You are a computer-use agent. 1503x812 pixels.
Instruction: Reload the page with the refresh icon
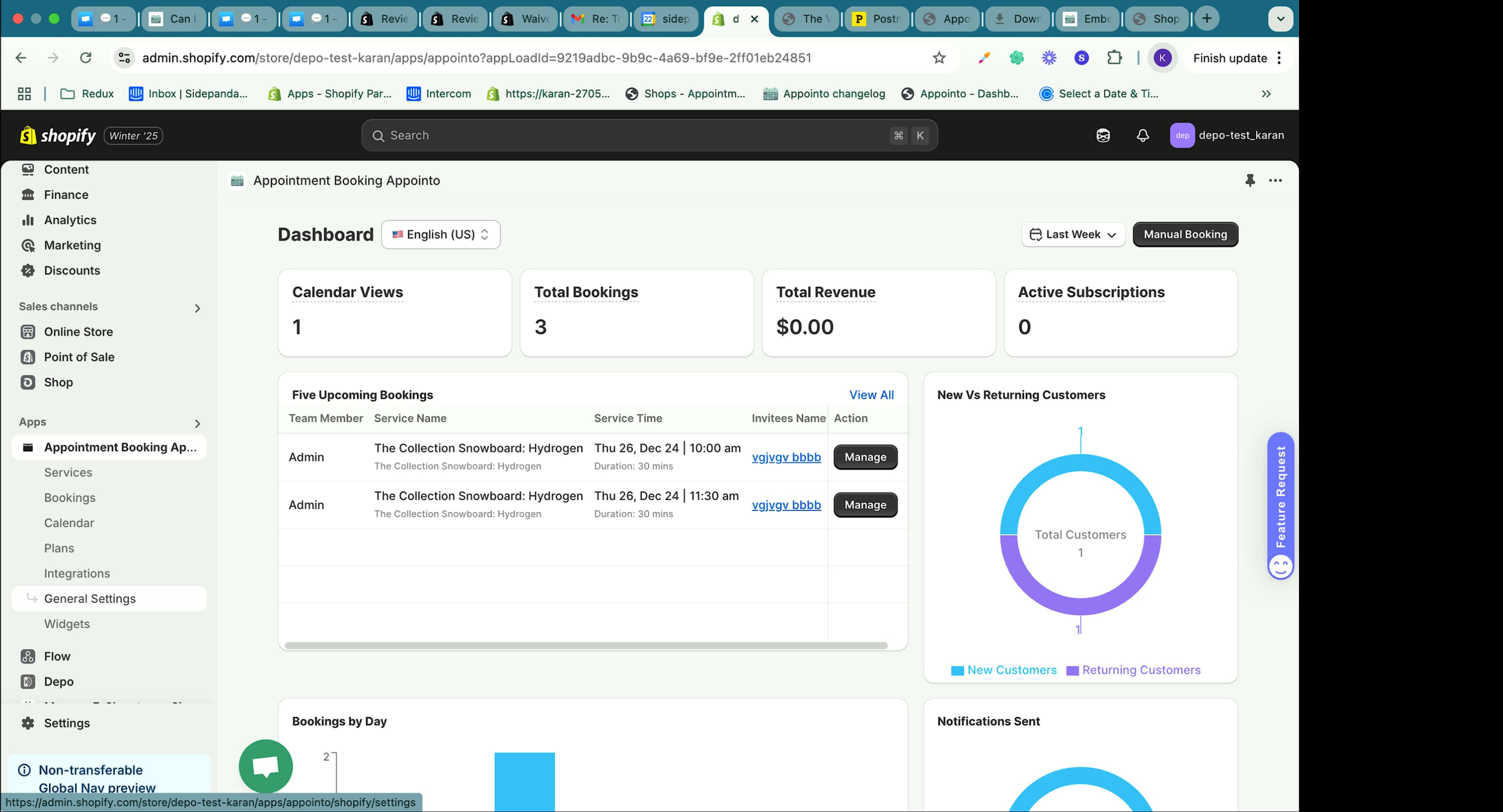pos(86,58)
